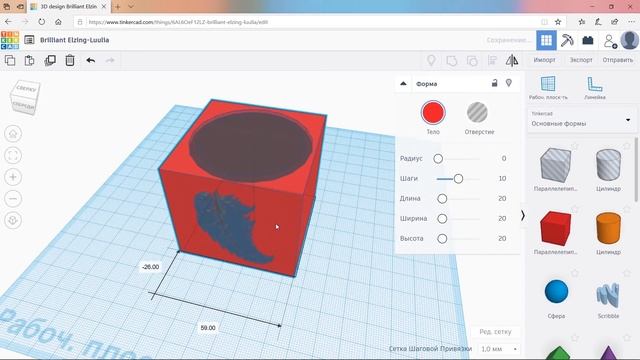640x360 pixels.
Task: Activate the Mirror tool
Action: [512, 61]
